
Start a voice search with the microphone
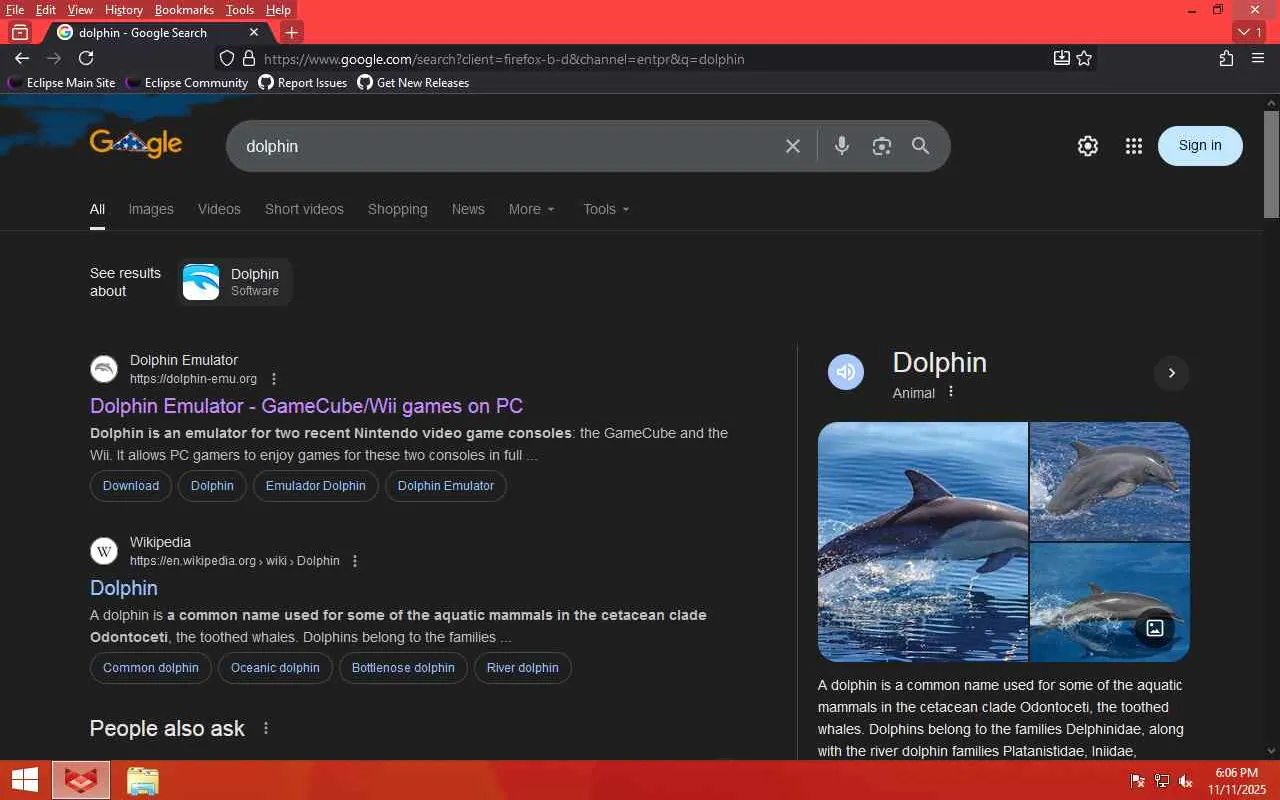(x=842, y=146)
